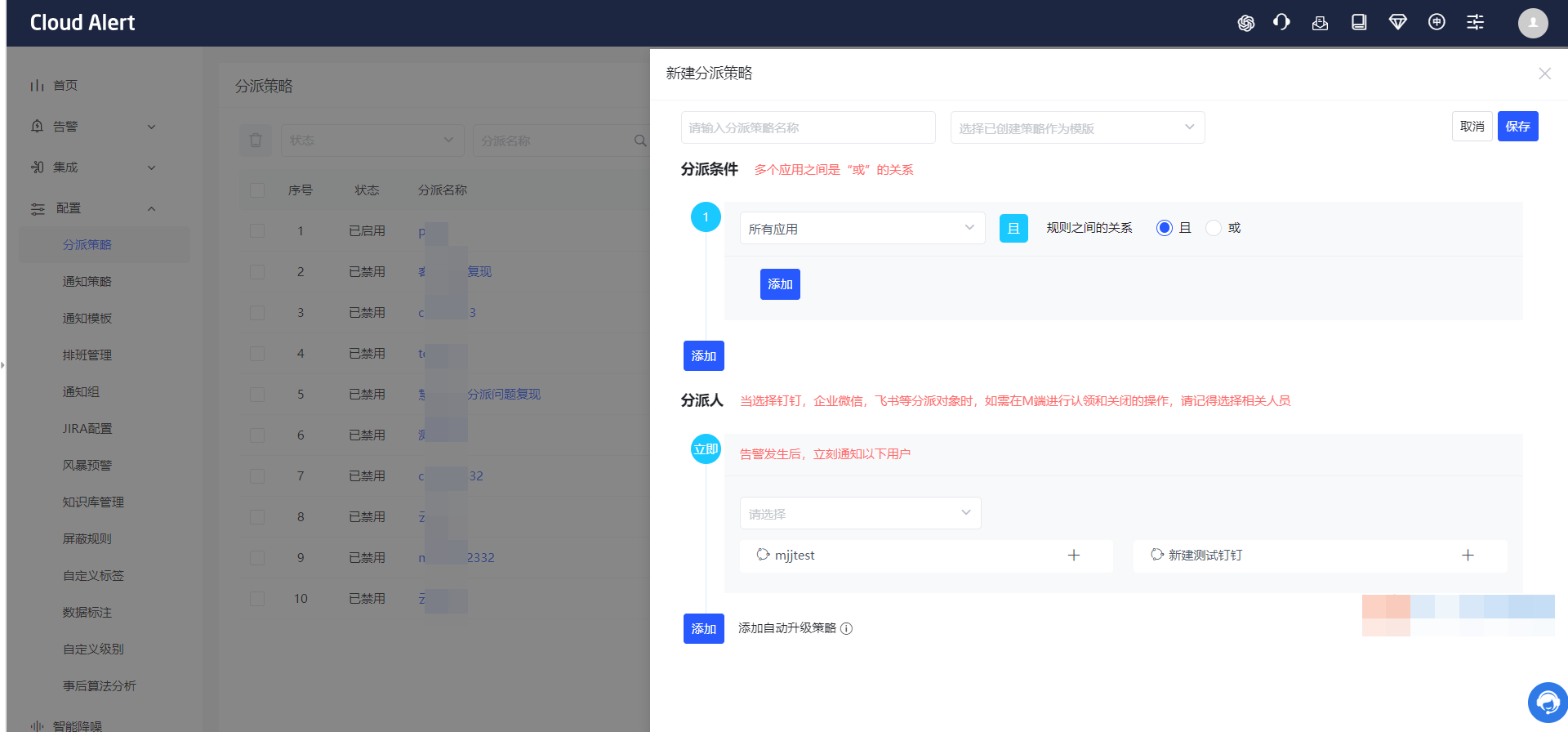Open the 选择已创建策略作为模版 dropdown
This screenshot has width=1568, height=732.
click(x=1077, y=127)
